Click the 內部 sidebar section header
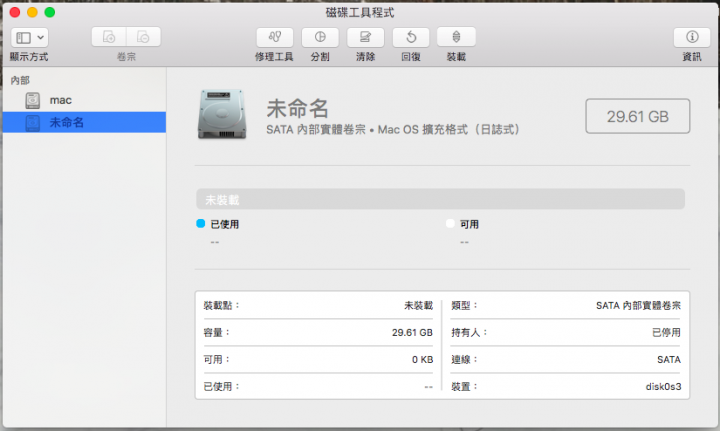This screenshot has width=720, height=431. click(x=20, y=80)
